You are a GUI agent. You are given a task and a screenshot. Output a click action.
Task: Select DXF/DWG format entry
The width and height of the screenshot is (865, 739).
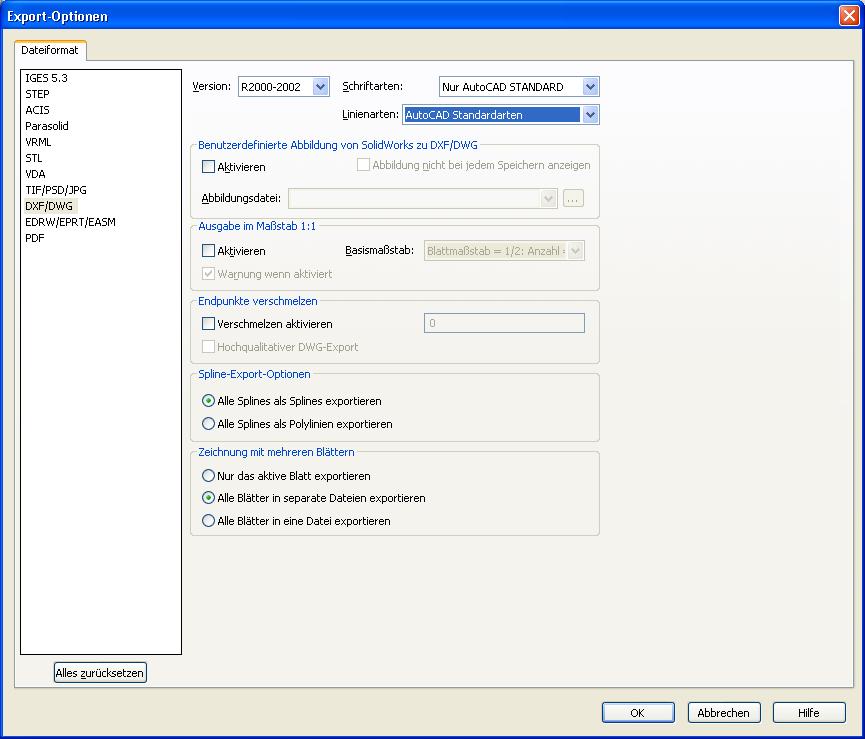[49, 206]
